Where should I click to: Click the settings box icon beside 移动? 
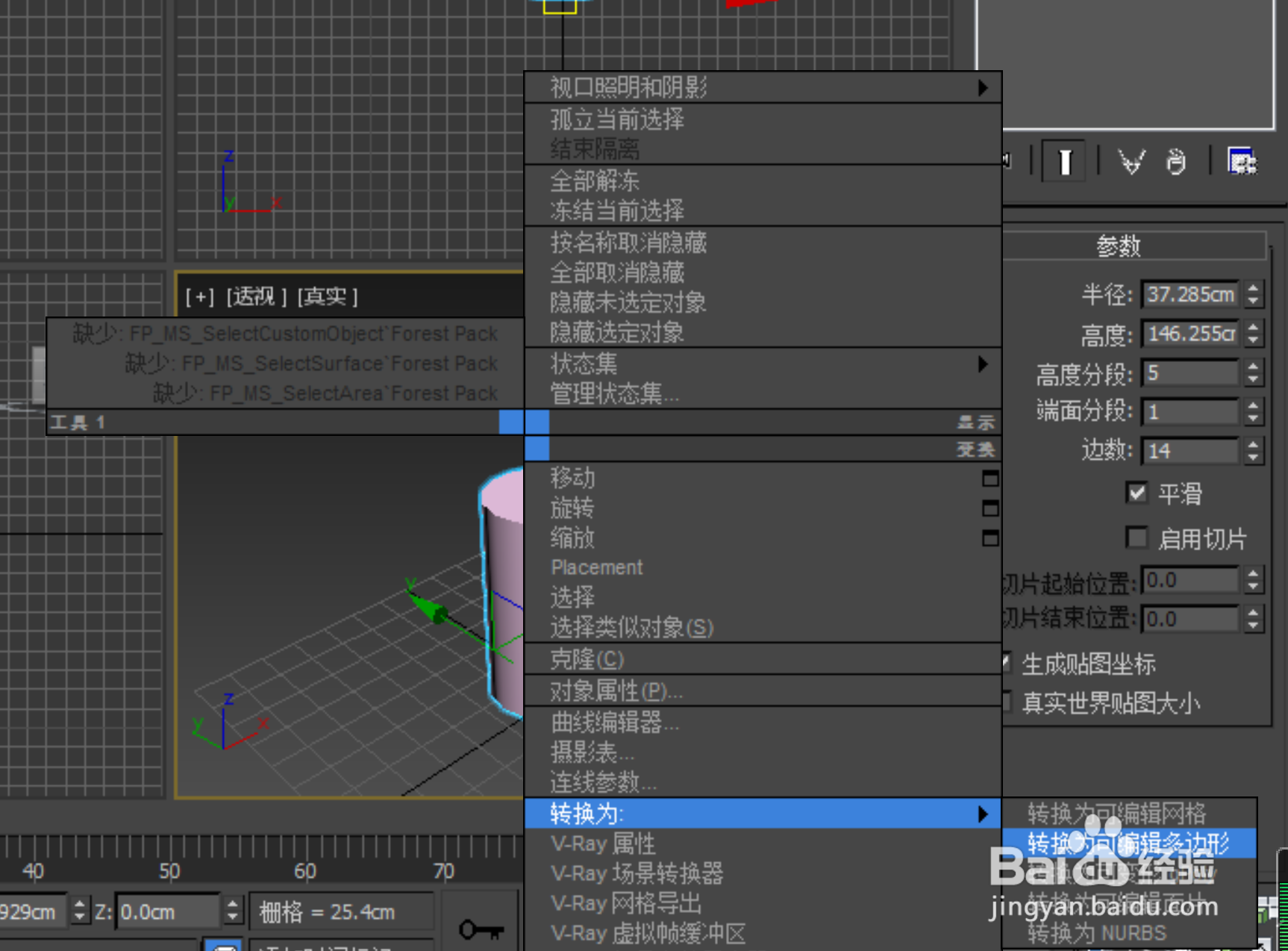[x=990, y=478]
